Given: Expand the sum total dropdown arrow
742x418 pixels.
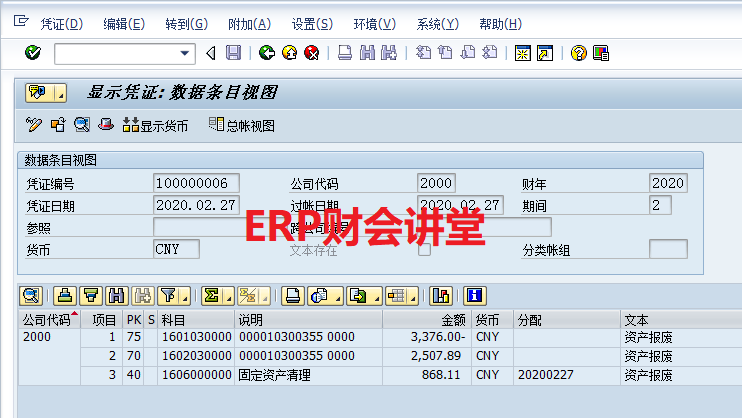Looking at the screenshot, I should tap(229, 296).
